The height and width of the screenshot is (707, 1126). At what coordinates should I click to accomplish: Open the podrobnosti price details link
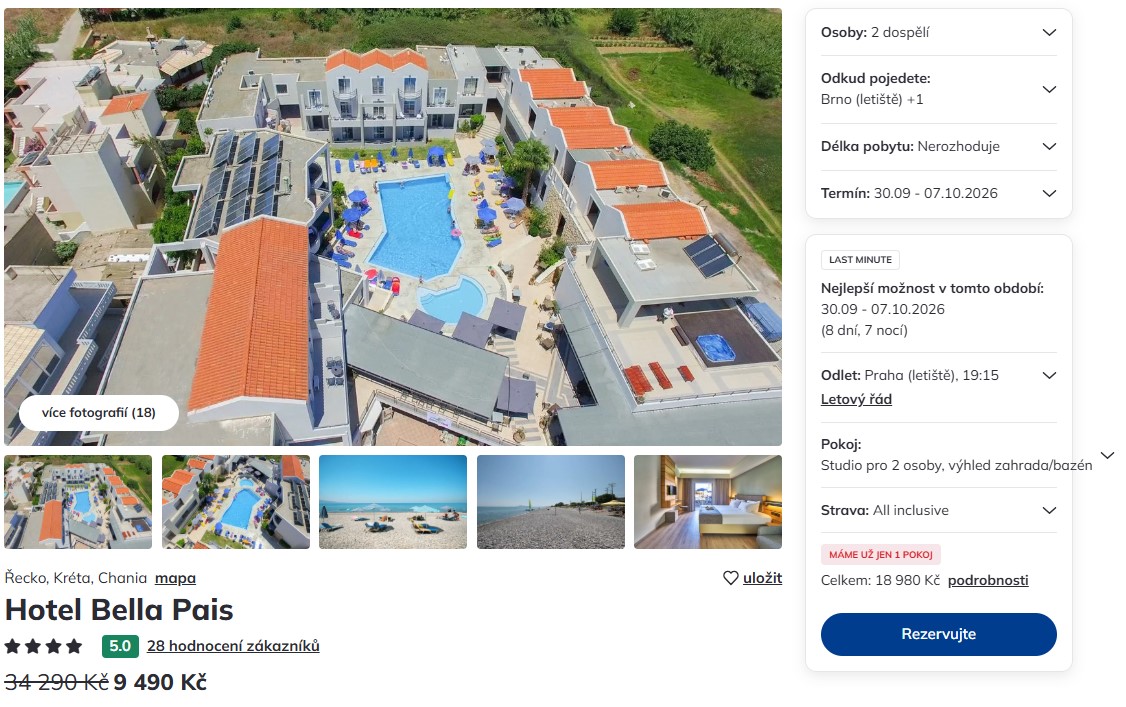pos(987,581)
